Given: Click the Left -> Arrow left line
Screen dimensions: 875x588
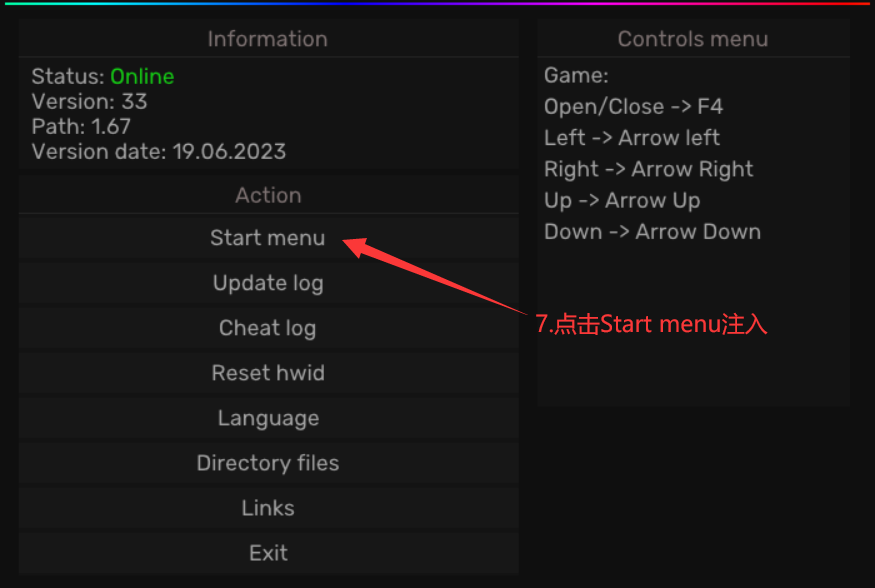Looking at the screenshot, I should [x=632, y=138].
